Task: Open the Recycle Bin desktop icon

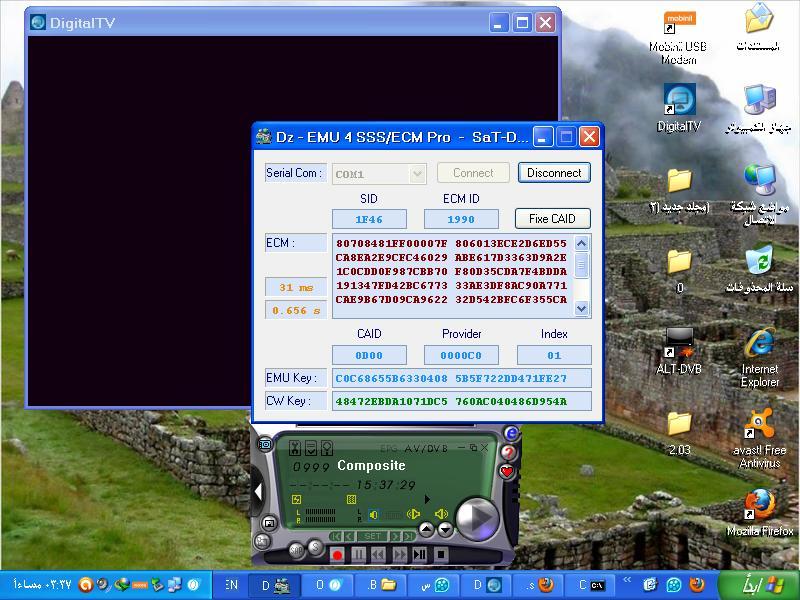Action: 760,270
